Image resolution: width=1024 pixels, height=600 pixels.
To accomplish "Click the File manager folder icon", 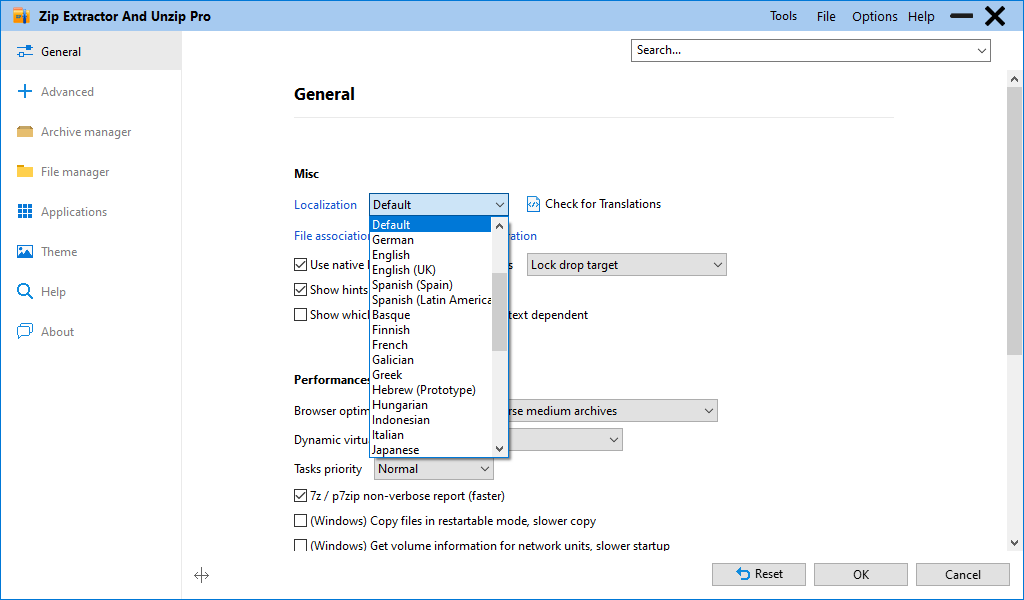I will coord(25,171).
